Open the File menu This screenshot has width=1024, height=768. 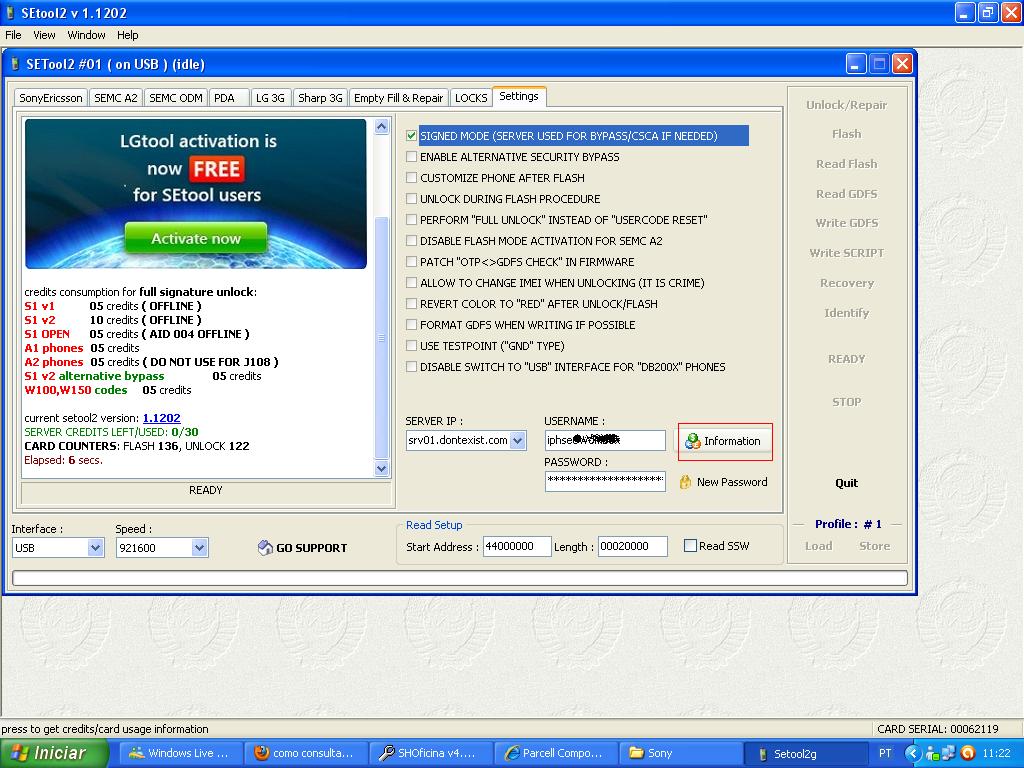[13, 35]
